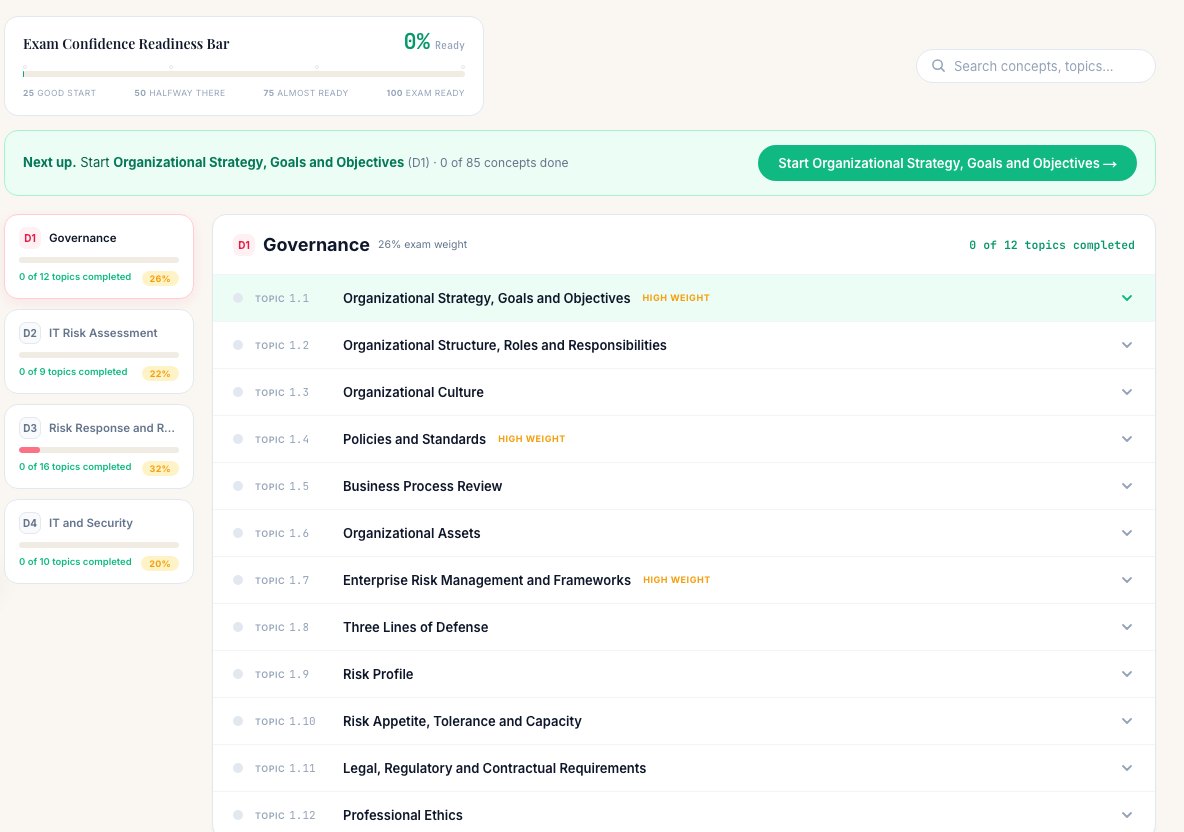Viewport: 1184px width, 832px height.
Task: Click '0 of 16 topics completed' on Risk Response card
Action: (x=76, y=467)
